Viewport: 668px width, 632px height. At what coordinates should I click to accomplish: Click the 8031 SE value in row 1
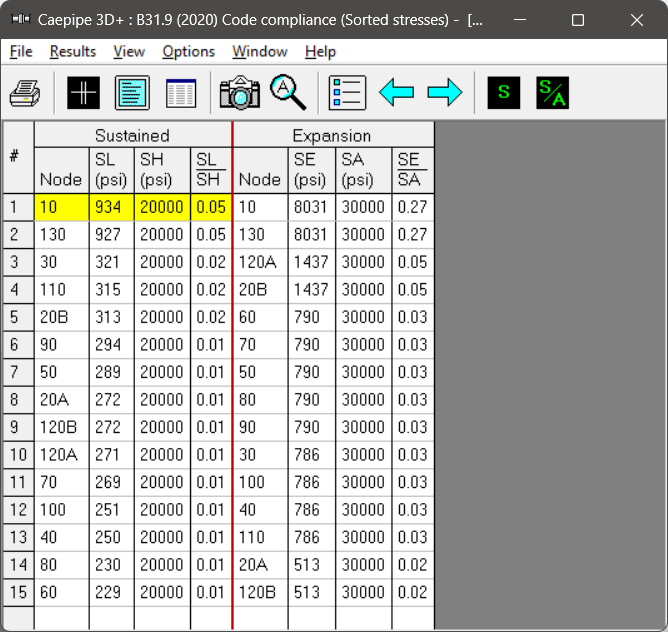point(311,208)
